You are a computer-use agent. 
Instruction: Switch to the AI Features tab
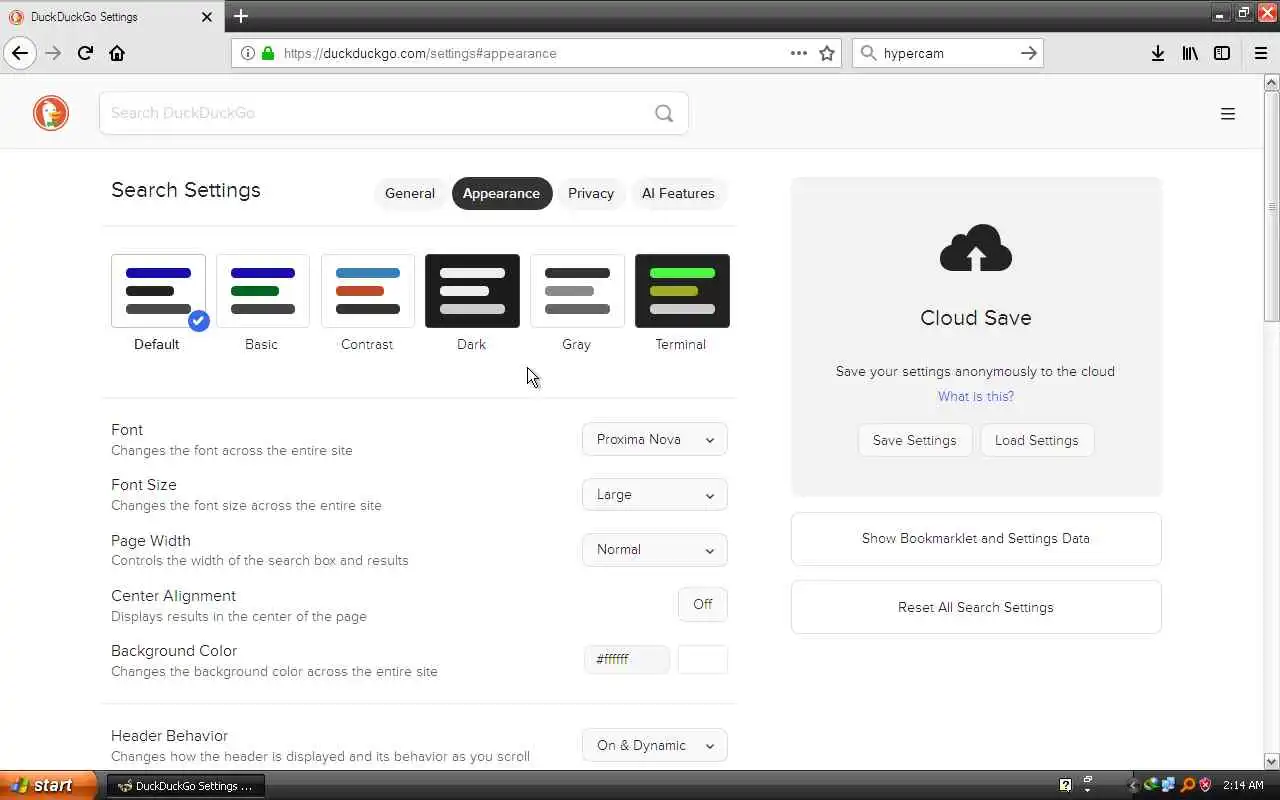[x=678, y=193]
